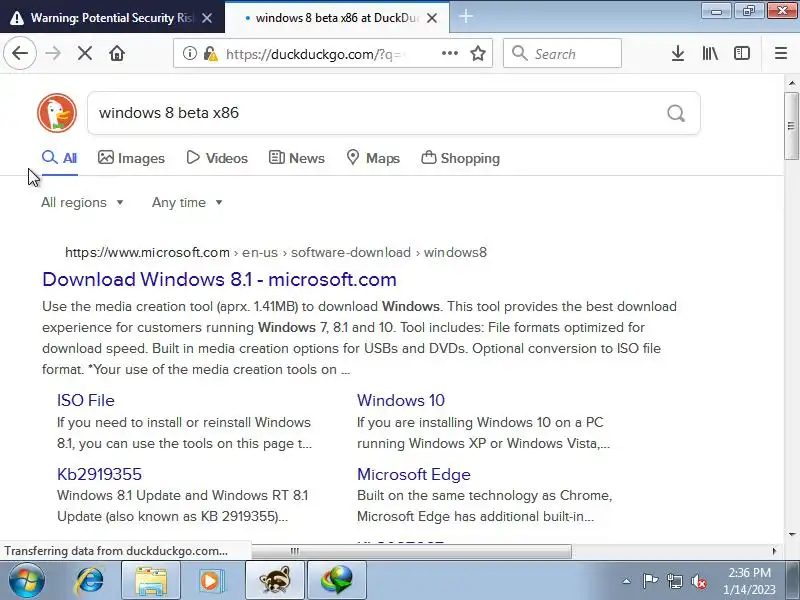Switch to News results
This screenshot has height=600, width=800.
pos(296,158)
